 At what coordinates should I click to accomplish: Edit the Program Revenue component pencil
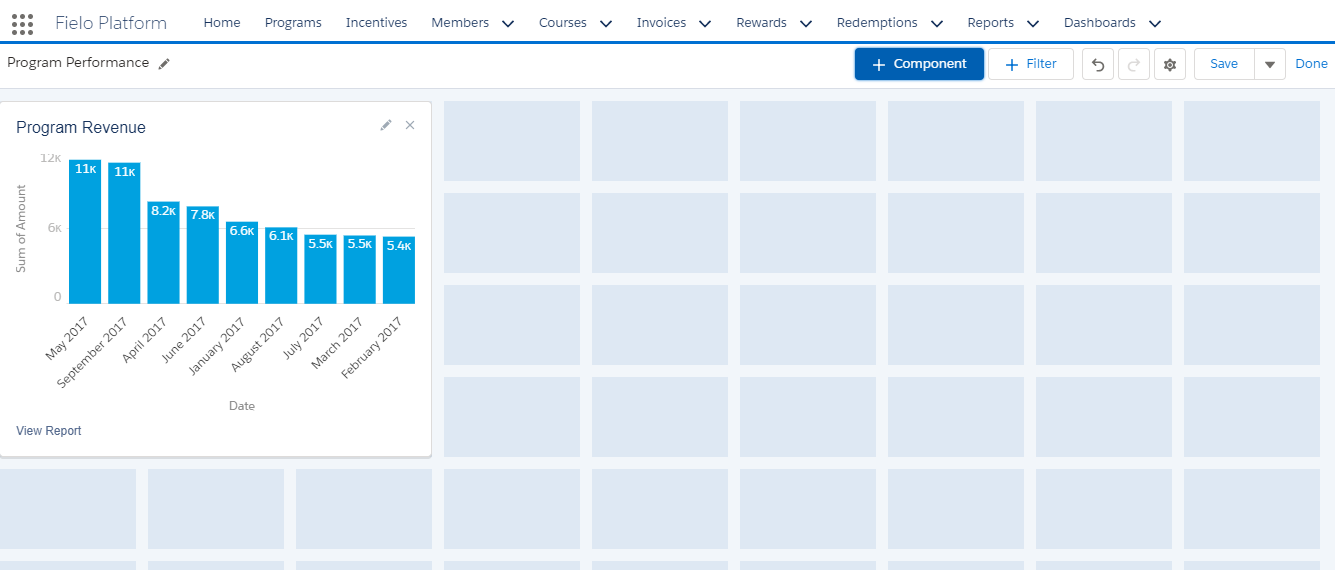[386, 125]
